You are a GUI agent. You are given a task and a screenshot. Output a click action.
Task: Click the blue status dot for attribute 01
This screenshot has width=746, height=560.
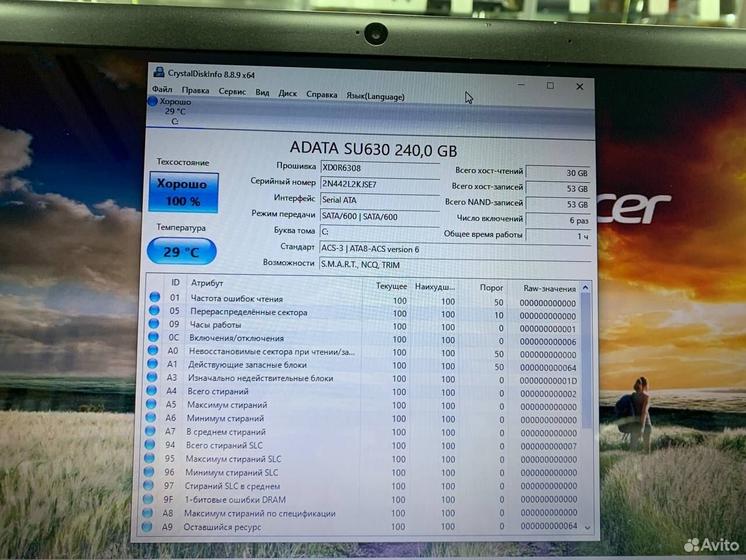point(154,298)
